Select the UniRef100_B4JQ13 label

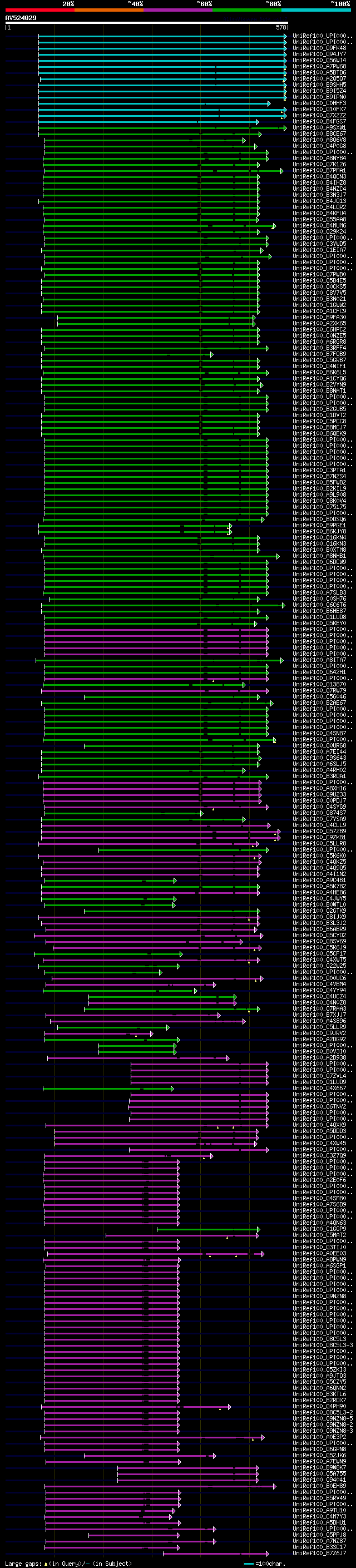point(319,201)
